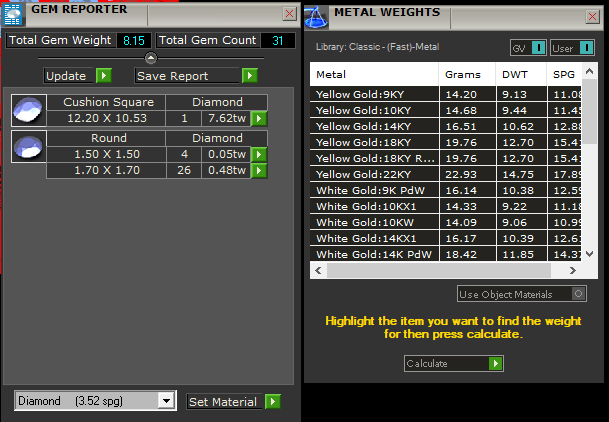Viewport: 609px width, 422px height.
Task: Collapse panel using the circular expander arrow
Action: 151,58
